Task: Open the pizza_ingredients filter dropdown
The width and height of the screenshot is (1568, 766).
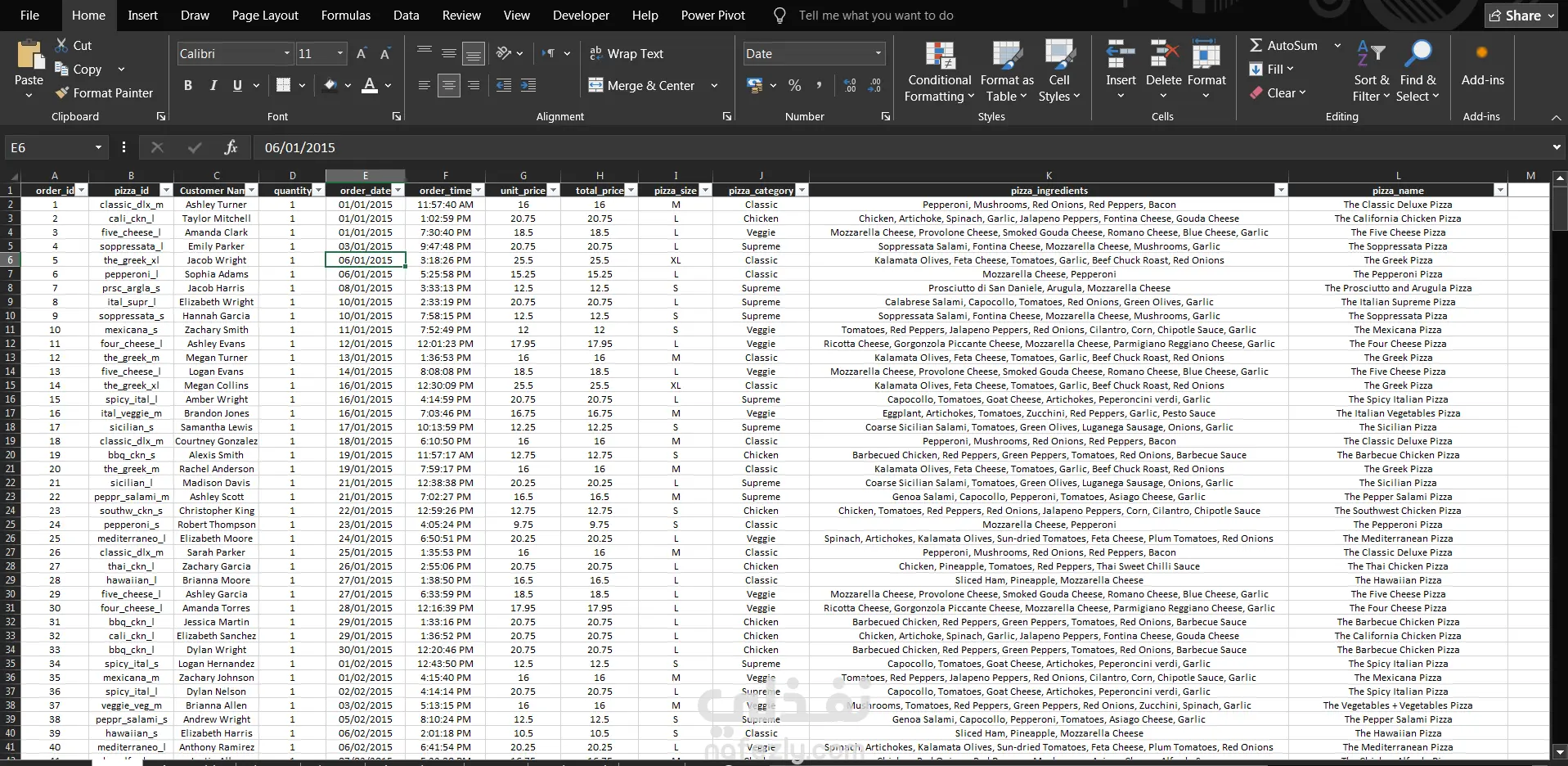Action: pyautogui.click(x=1280, y=190)
